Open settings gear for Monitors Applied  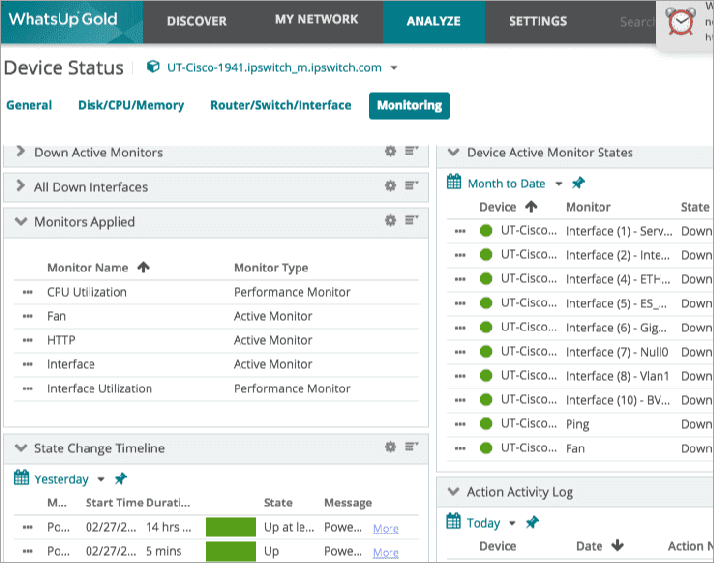(x=390, y=220)
